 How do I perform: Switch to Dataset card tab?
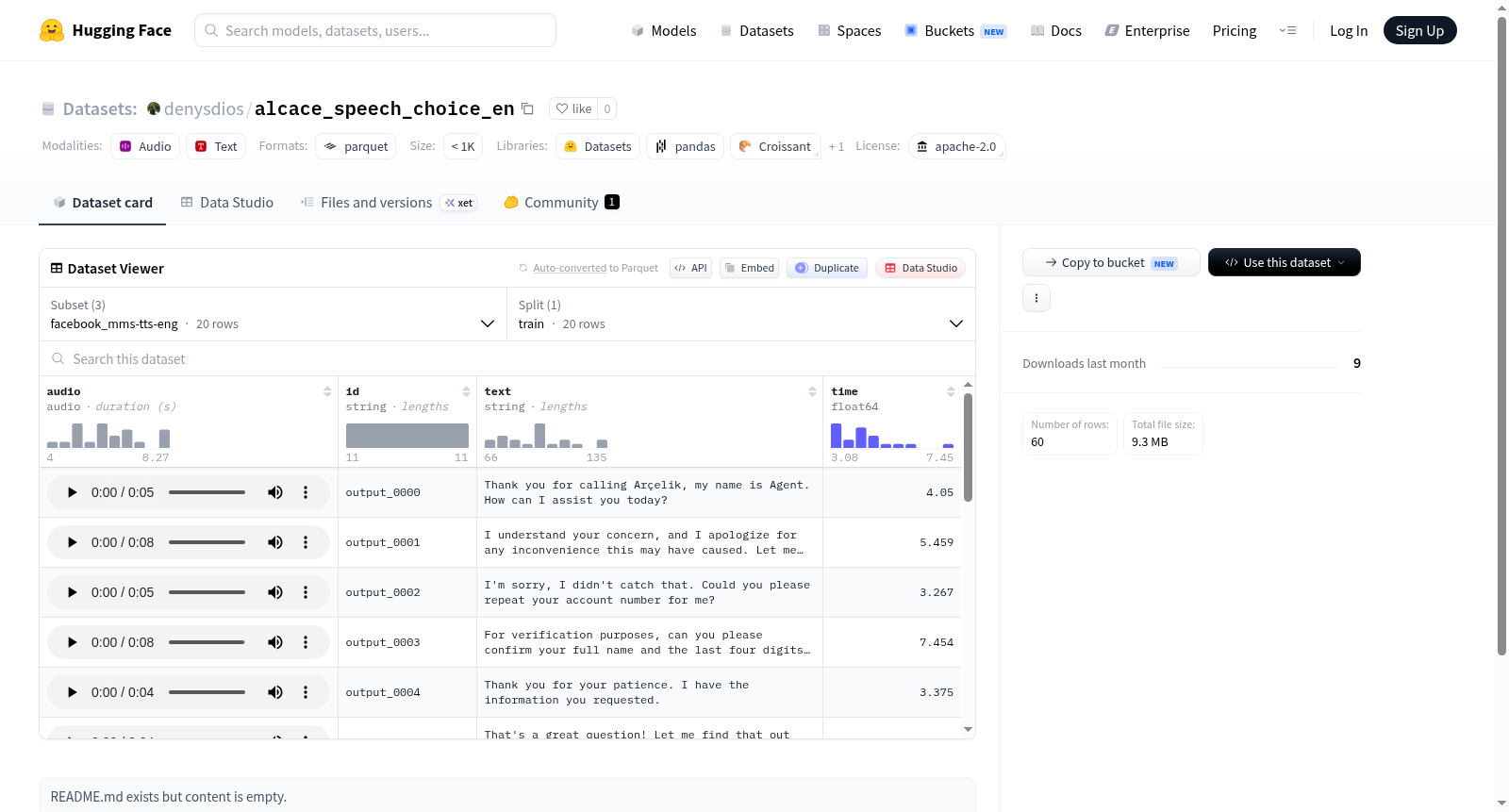point(103,202)
